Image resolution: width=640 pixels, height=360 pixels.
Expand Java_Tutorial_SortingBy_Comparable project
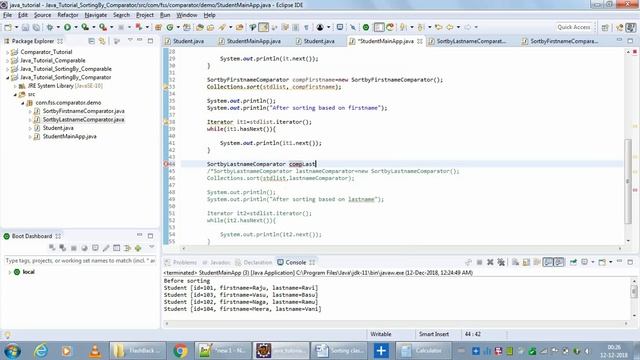pyautogui.click(x=7, y=69)
